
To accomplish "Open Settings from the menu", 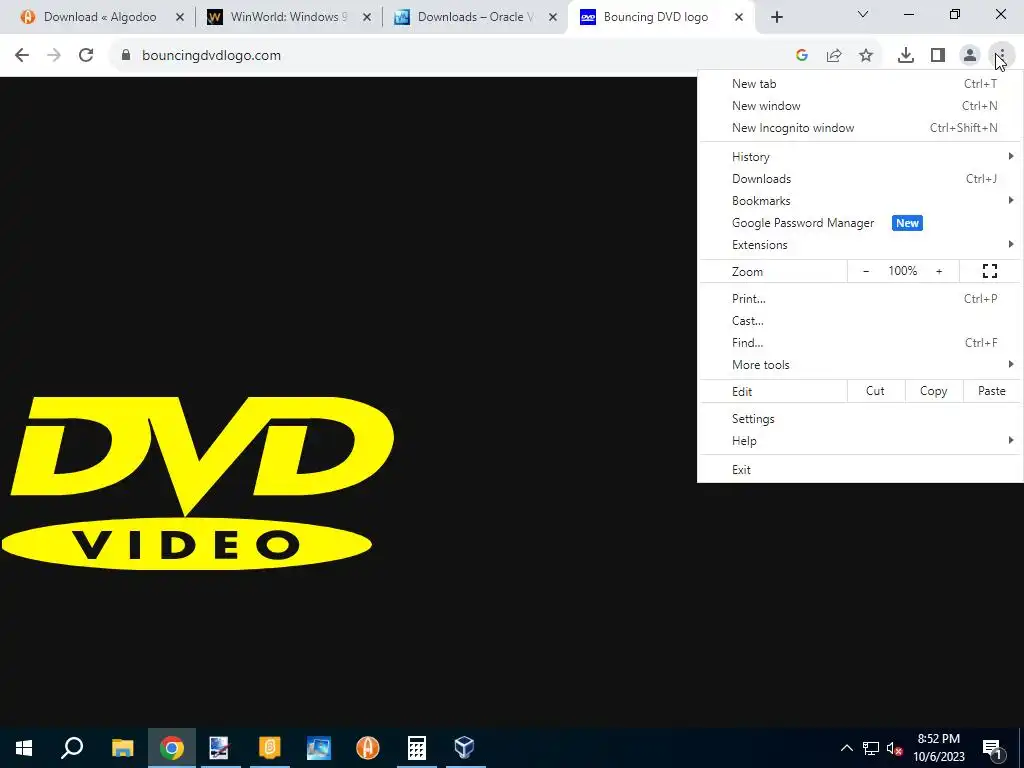I will [860, 419].
